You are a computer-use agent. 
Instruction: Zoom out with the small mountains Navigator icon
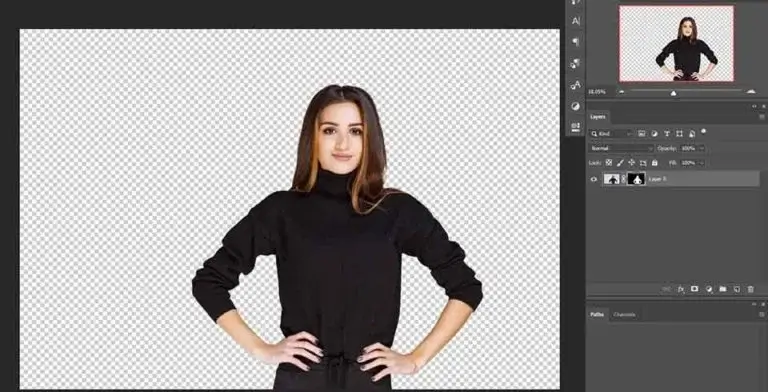click(x=622, y=92)
